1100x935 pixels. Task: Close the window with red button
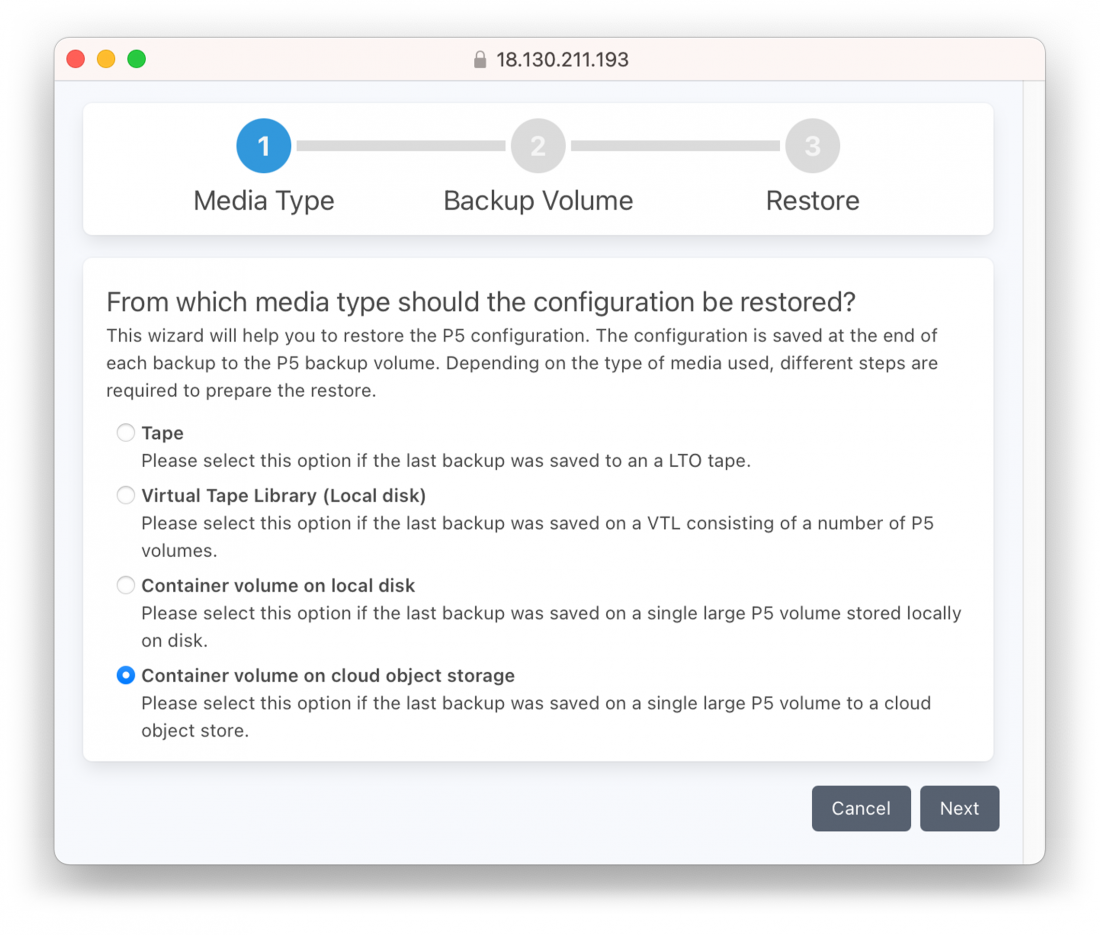(76, 59)
